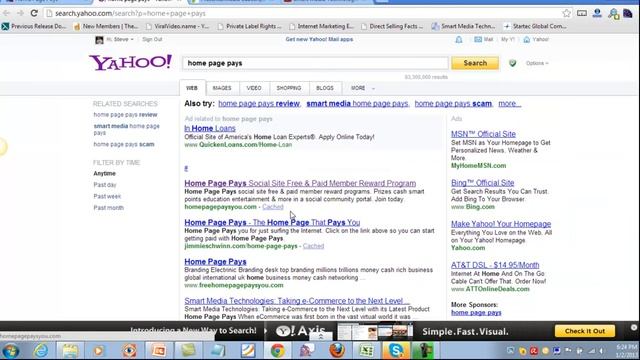Open the MSN Official Site ad
This screenshot has height=360, width=640.
tap(483, 134)
